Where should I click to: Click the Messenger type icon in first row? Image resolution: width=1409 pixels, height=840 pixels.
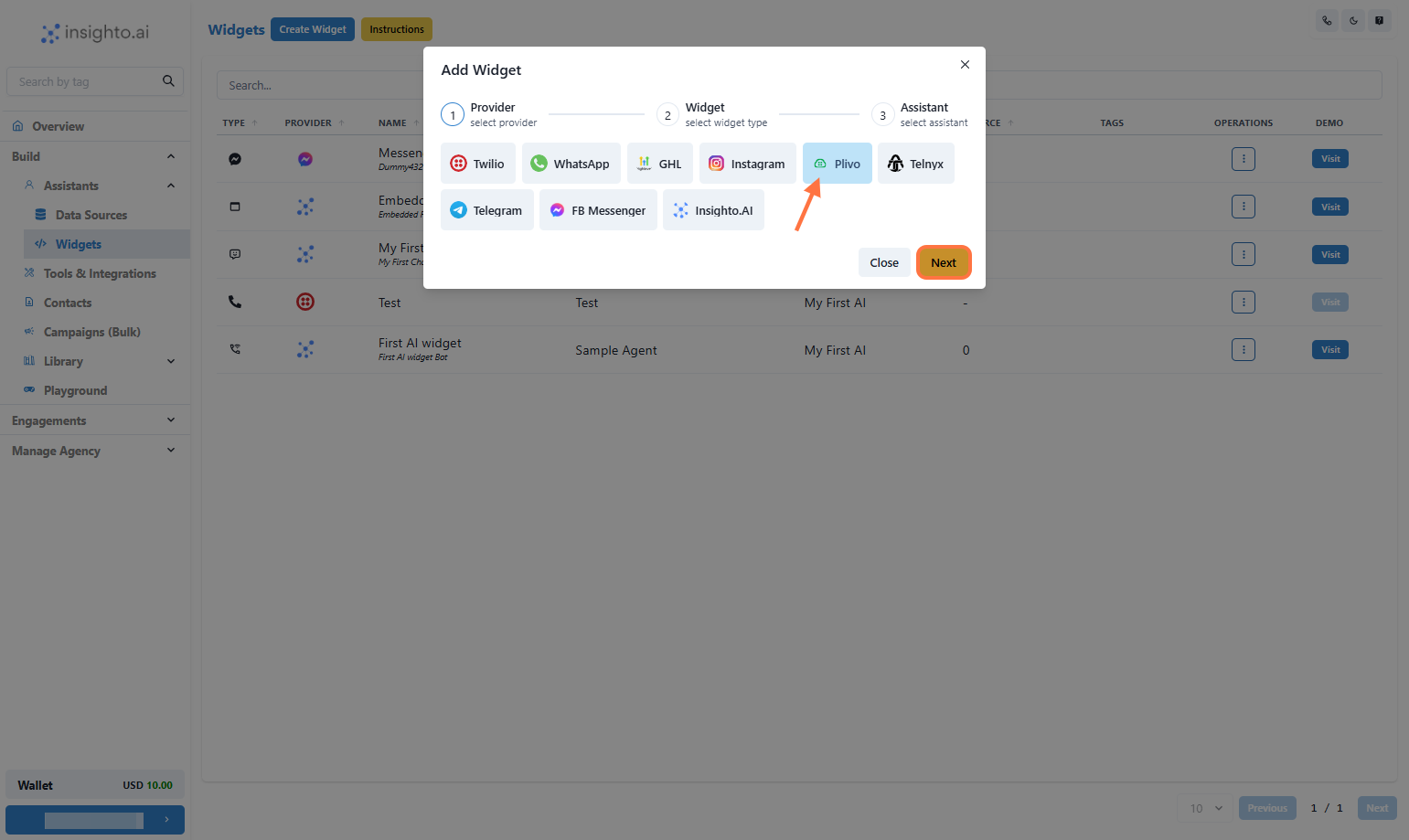(235, 159)
